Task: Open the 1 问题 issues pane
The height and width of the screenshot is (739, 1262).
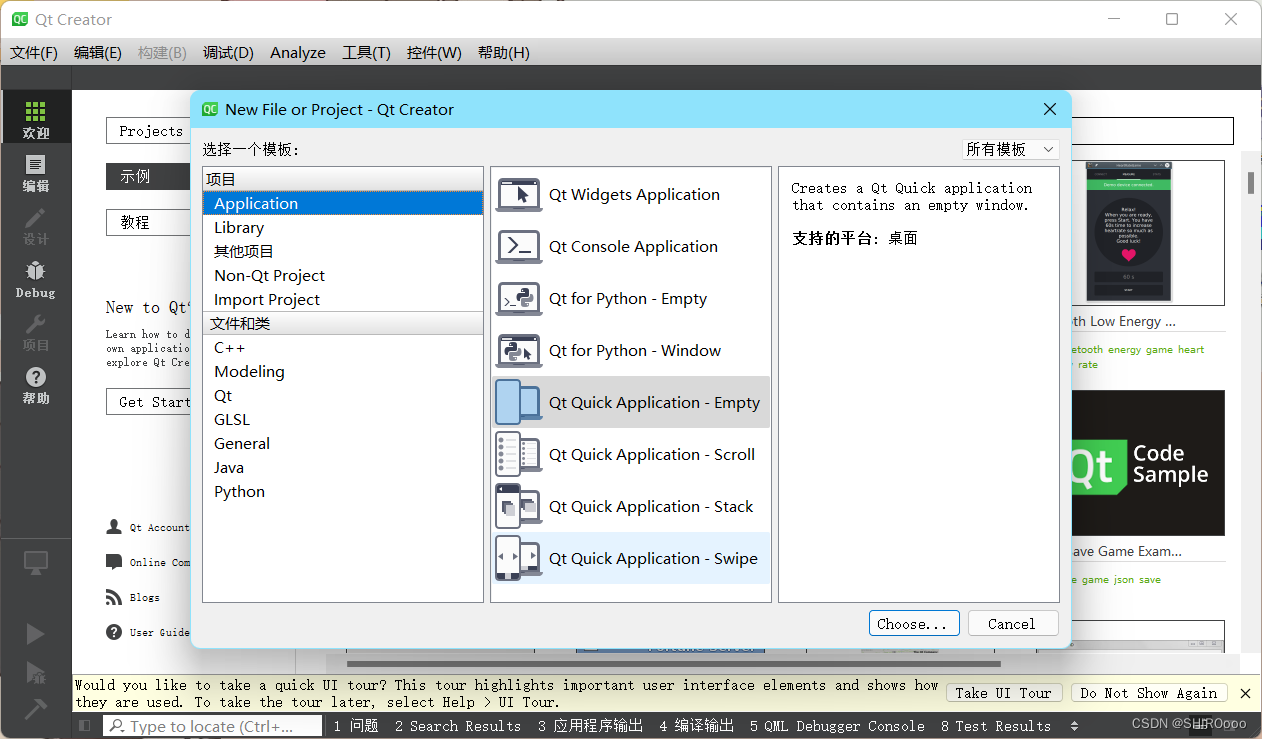Action: pyautogui.click(x=355, y=726)
